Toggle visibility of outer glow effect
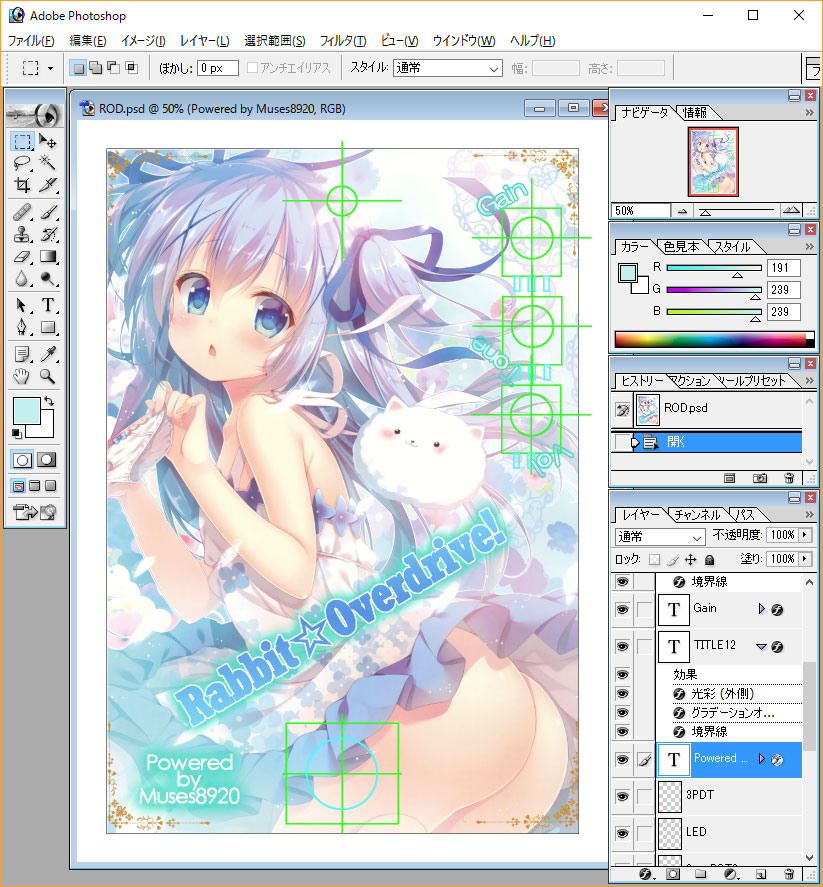The height and width of the screenshot is (887, 823). click(622, 694)
